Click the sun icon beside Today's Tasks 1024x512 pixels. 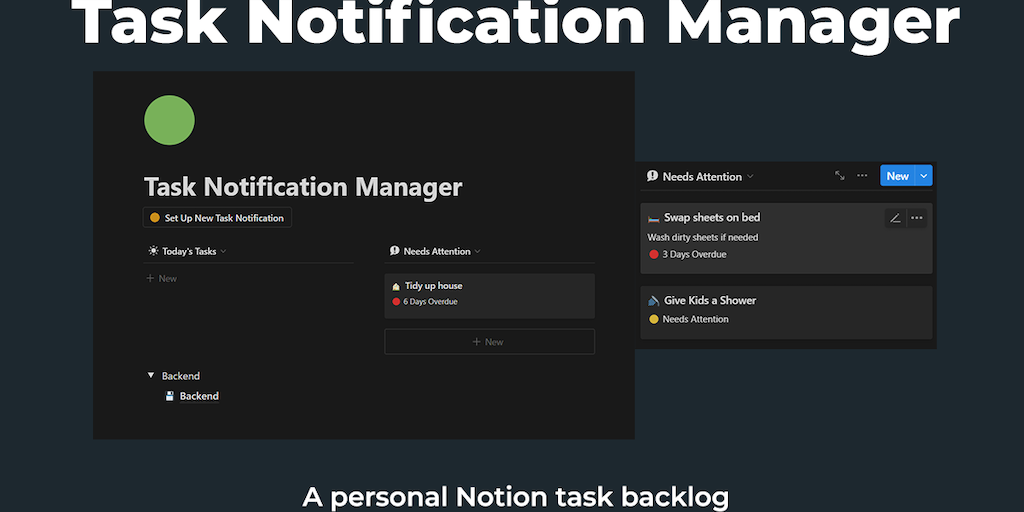point(153,251)
